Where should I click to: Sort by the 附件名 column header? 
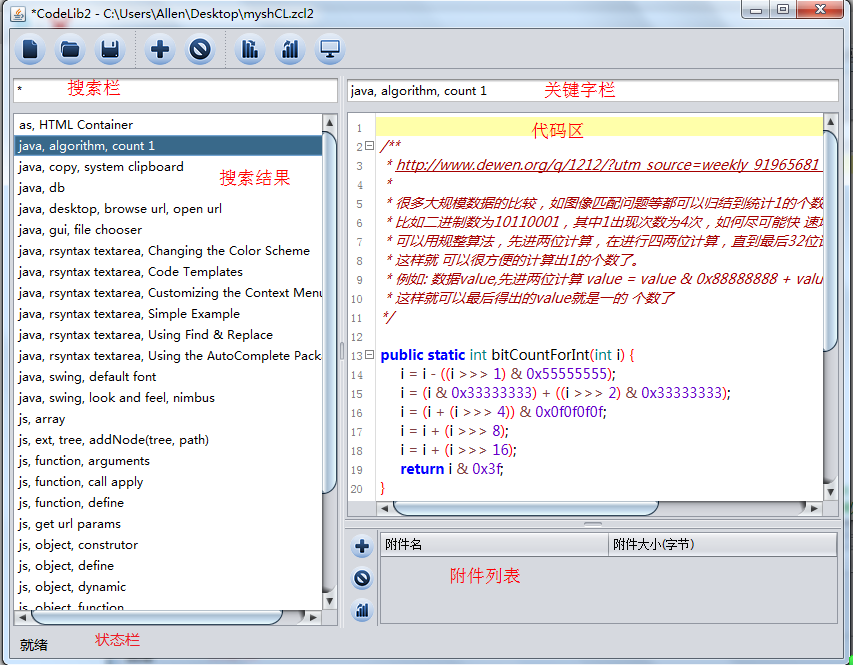[x=494, y=544]
